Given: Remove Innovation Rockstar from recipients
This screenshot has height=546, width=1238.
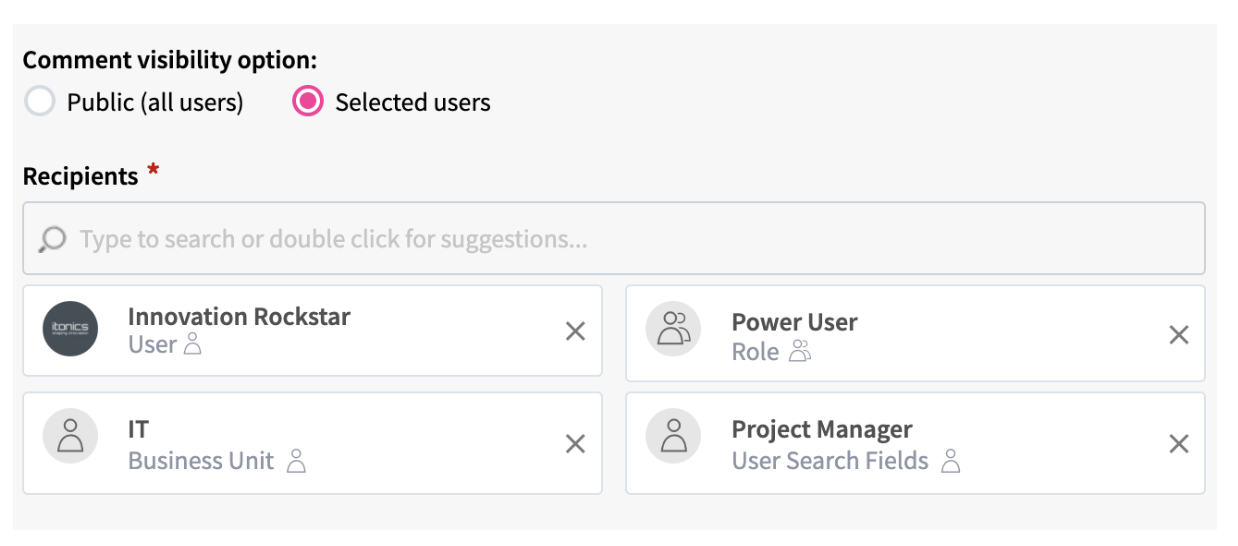Looking at the screenshot, I should click(x=575, y=331).
